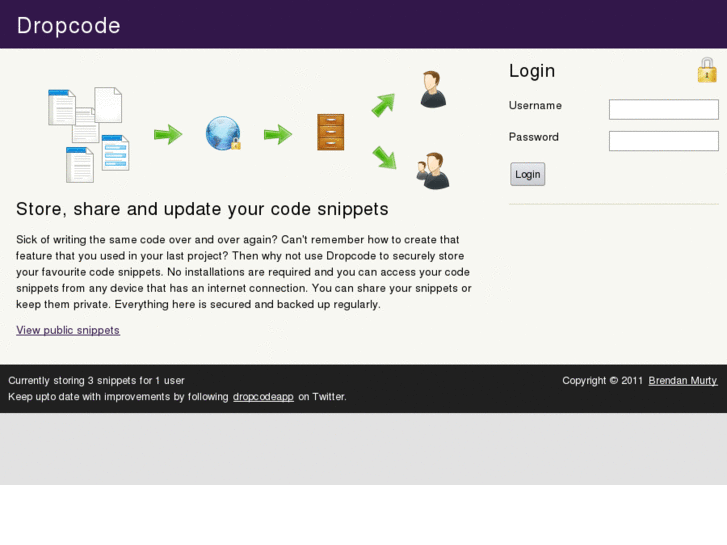Click the Login button

528,174
